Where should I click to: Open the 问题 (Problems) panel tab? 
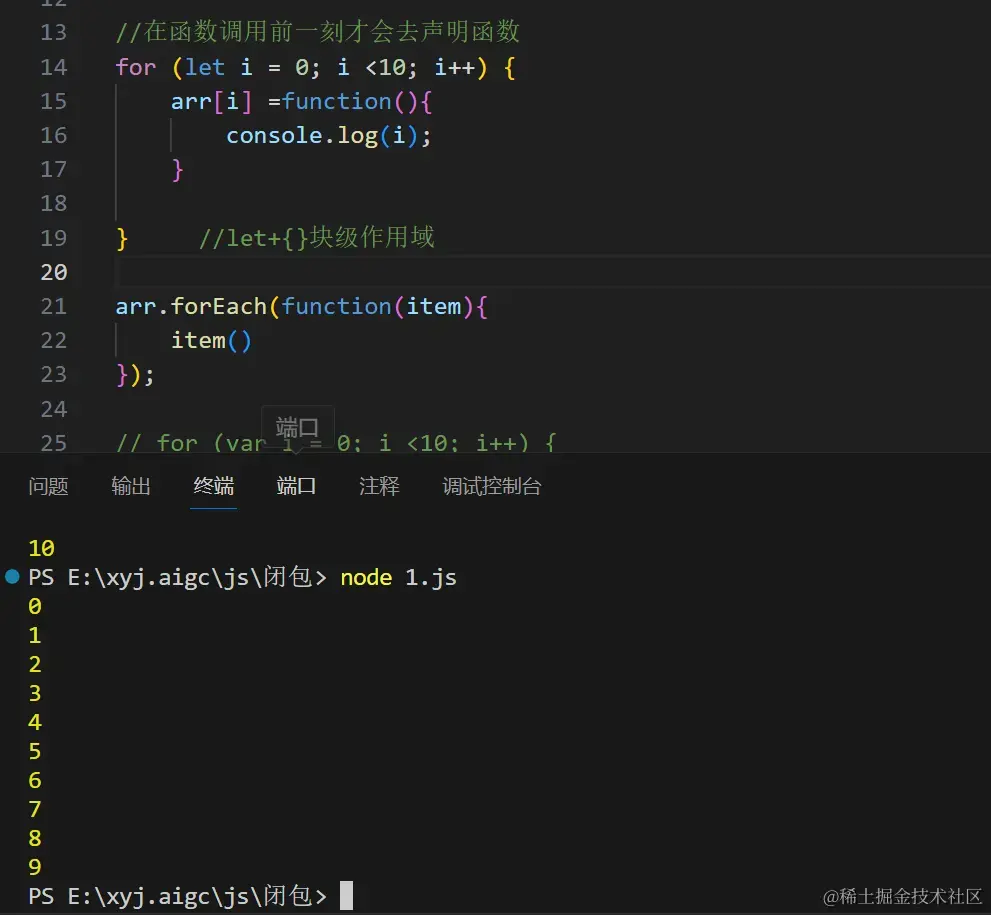48,486
